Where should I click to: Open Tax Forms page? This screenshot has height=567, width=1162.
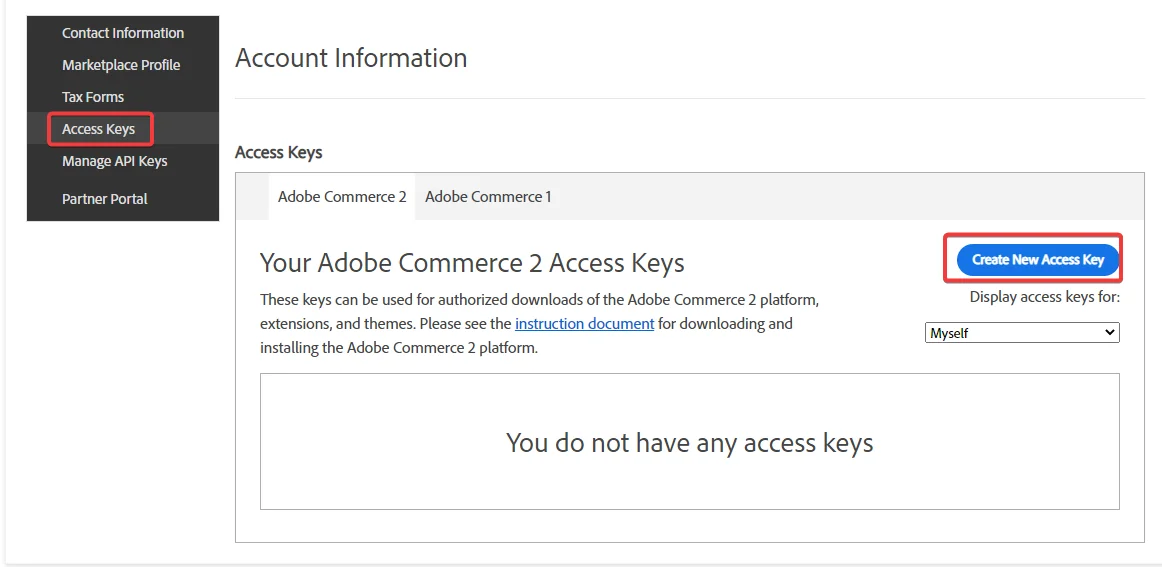tap(93, 96)
